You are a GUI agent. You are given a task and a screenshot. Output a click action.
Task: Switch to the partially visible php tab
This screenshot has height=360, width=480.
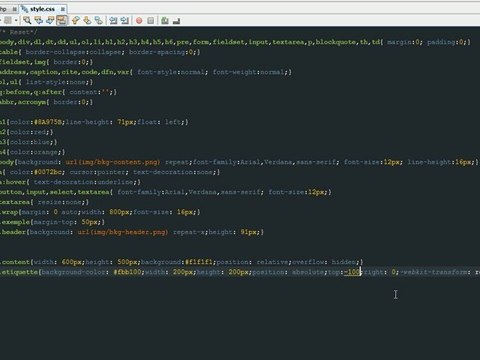(x=3, y=9)
